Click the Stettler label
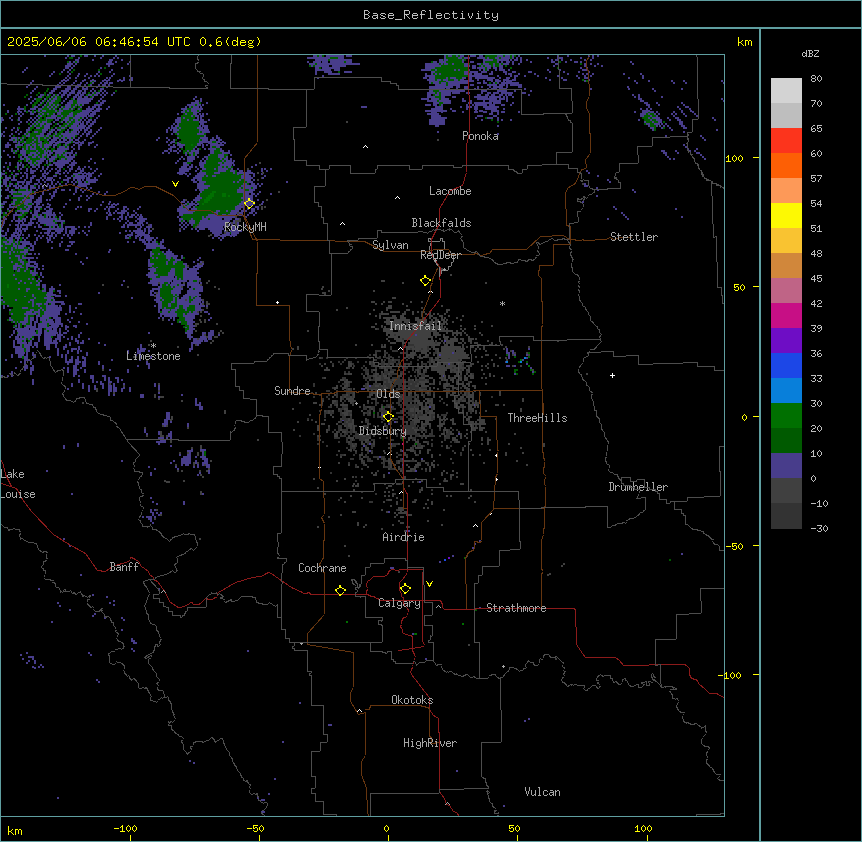This screenshot has width=862, height=842. (634, 237)
